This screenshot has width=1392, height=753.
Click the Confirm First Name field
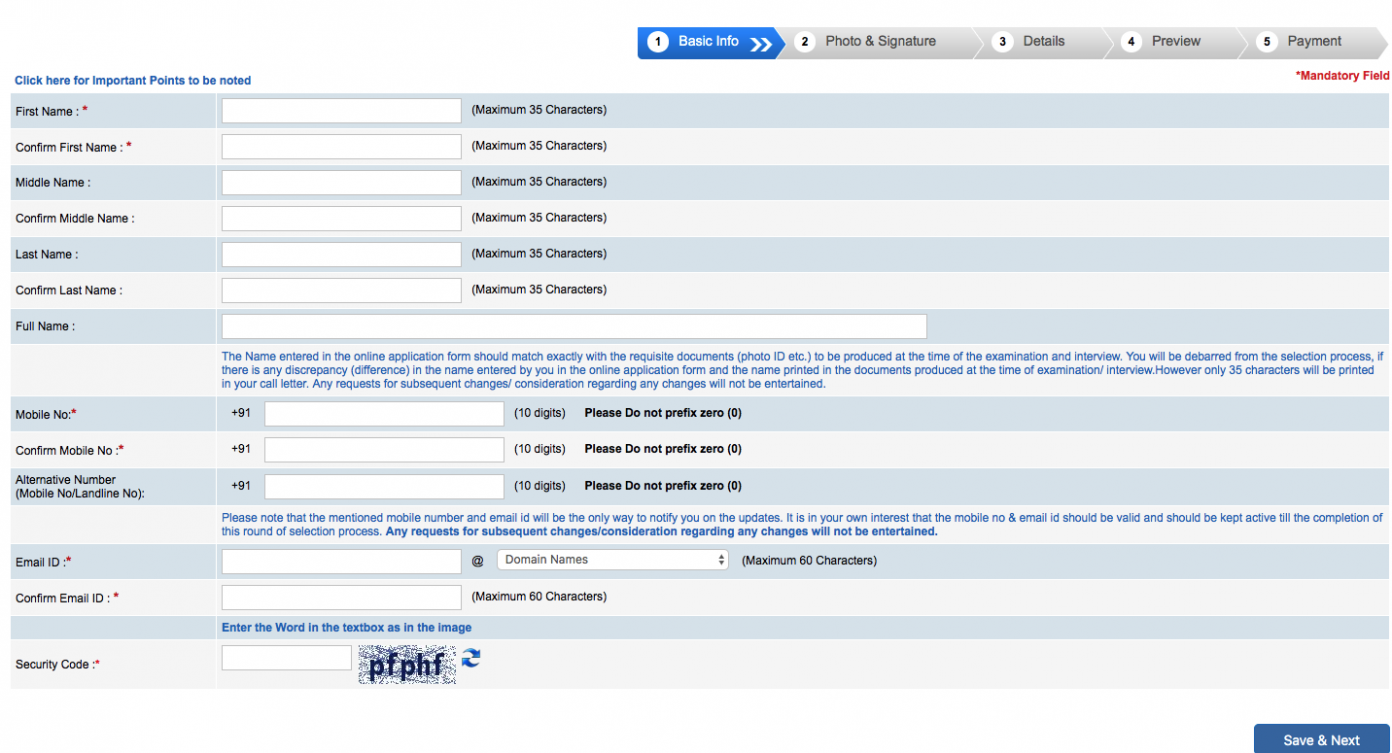pyautogui.click(x=341, y=147)
